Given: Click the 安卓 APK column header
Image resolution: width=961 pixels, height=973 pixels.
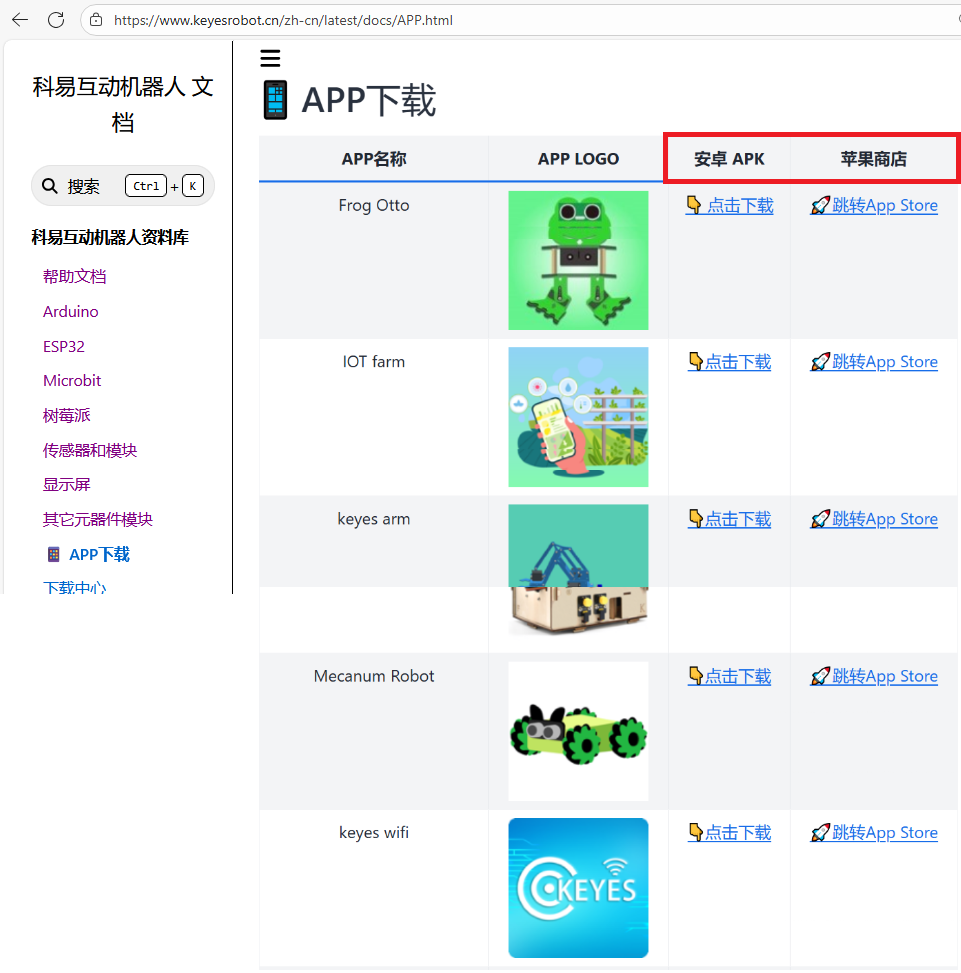Looking at the screenshot, I should (730, 159).
